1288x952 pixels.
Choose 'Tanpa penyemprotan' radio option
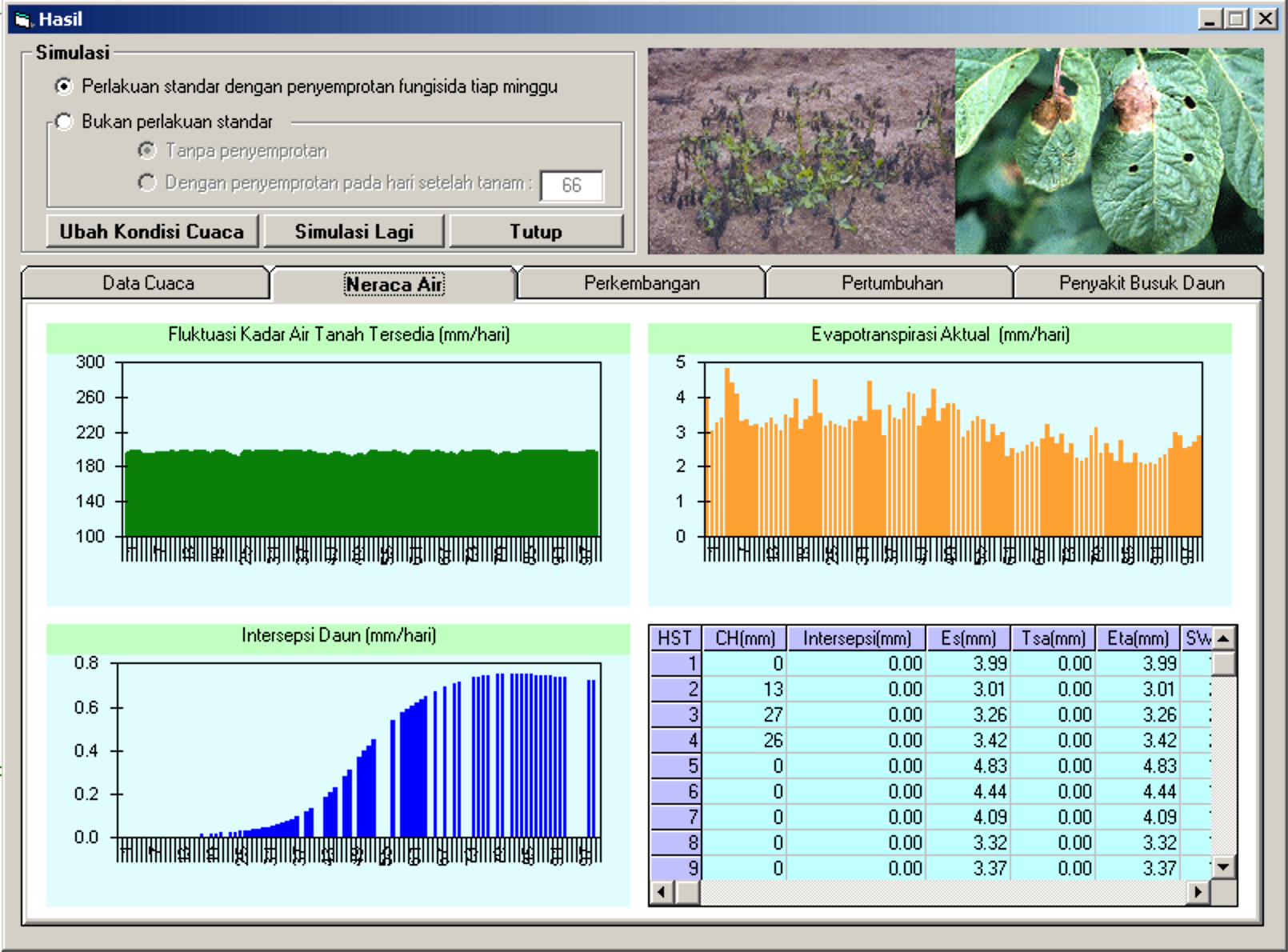point(147,150)
